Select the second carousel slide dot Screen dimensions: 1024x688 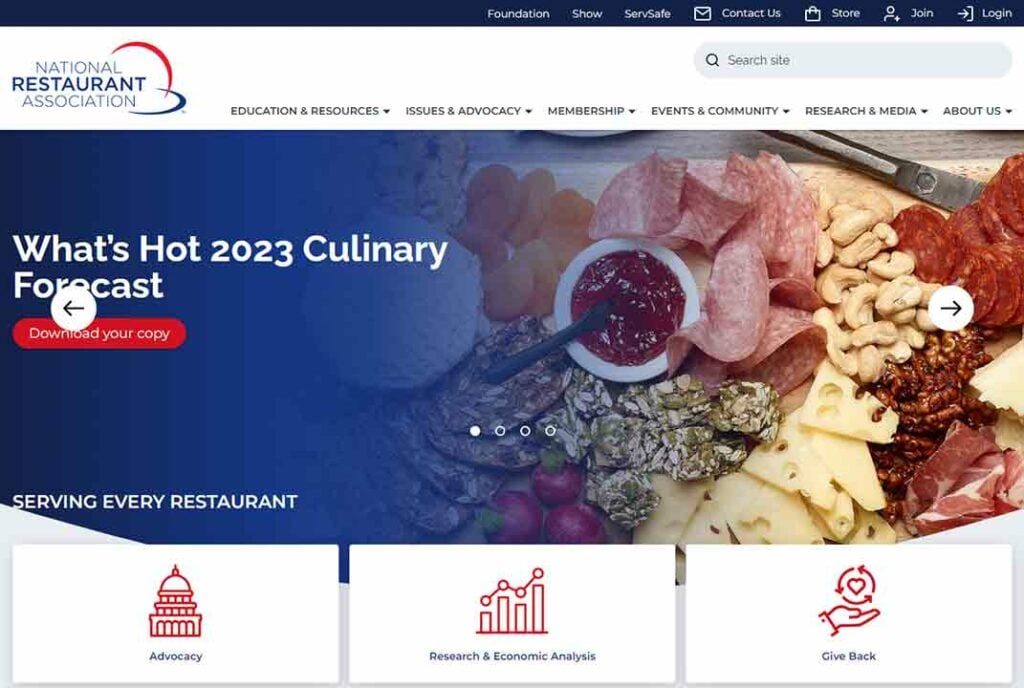pos(500,431)
